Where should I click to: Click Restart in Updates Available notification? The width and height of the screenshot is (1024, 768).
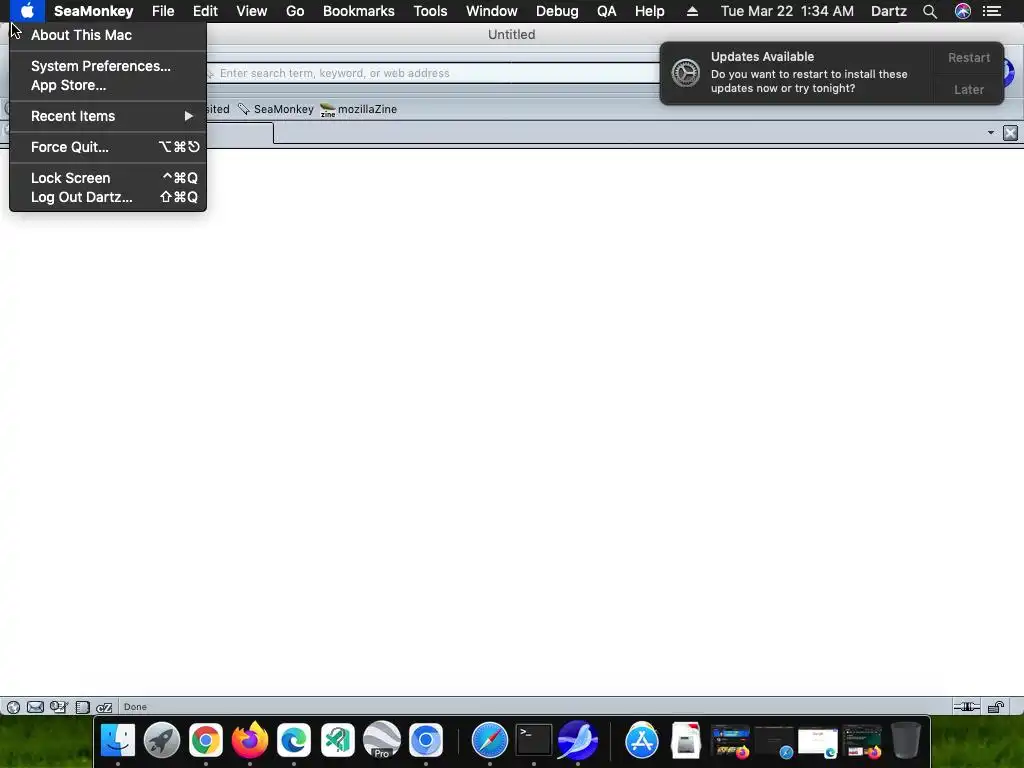tap(968, 58)
